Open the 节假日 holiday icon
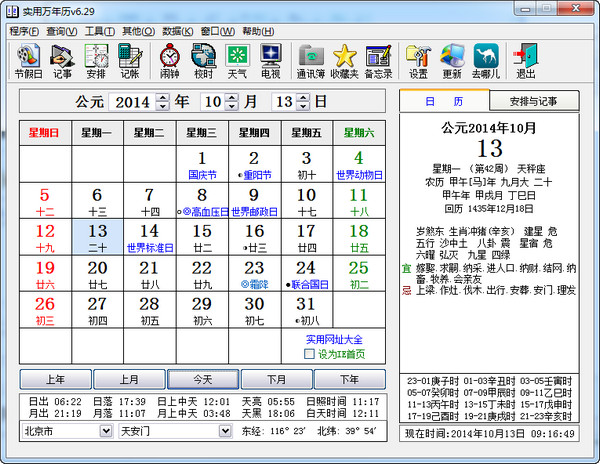The width and height of the screenshot is (600, 464). pyautogui.click(x=29, y=60)
